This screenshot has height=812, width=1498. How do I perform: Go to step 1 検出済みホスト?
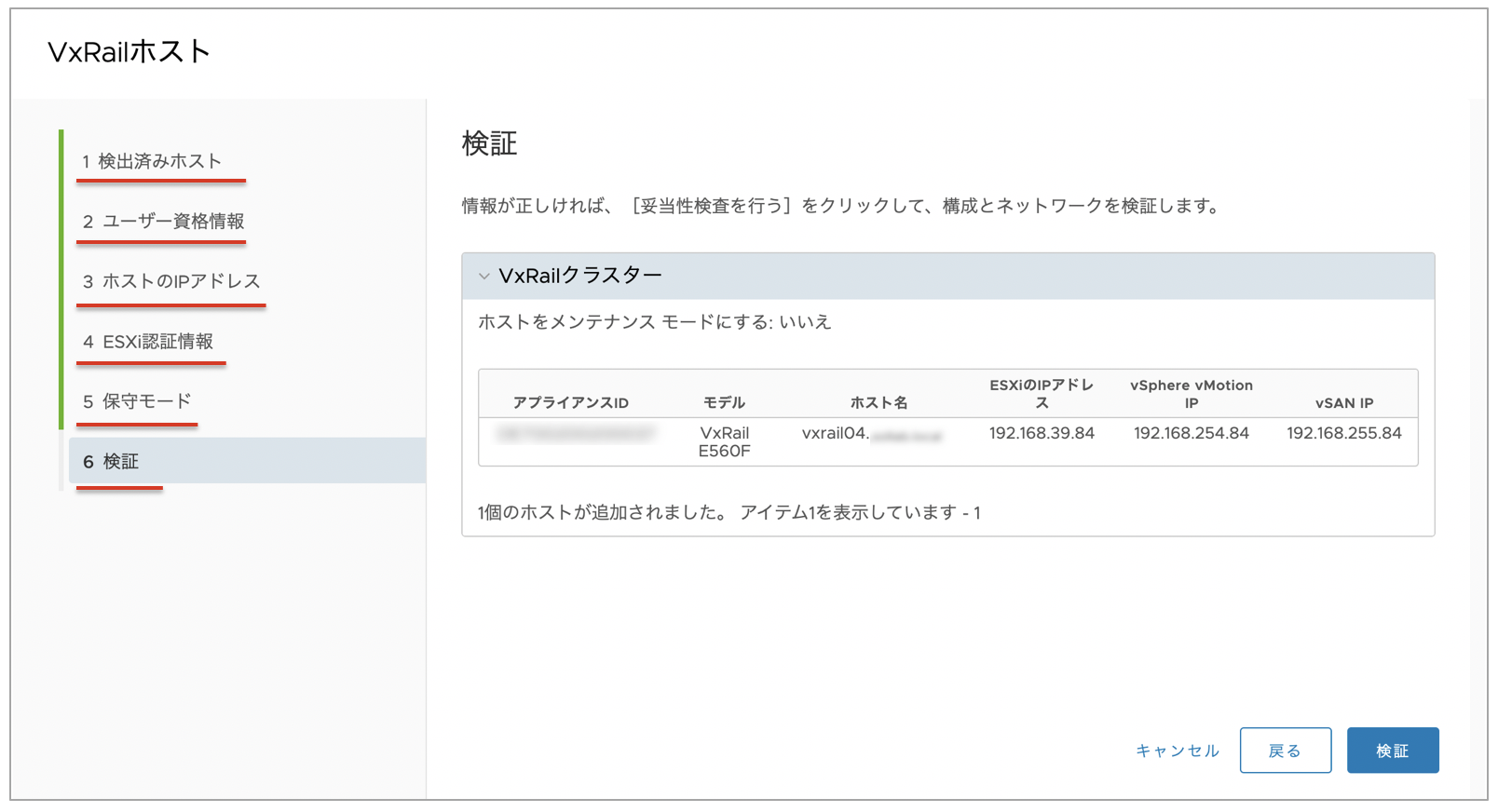[x=152, y=161]
